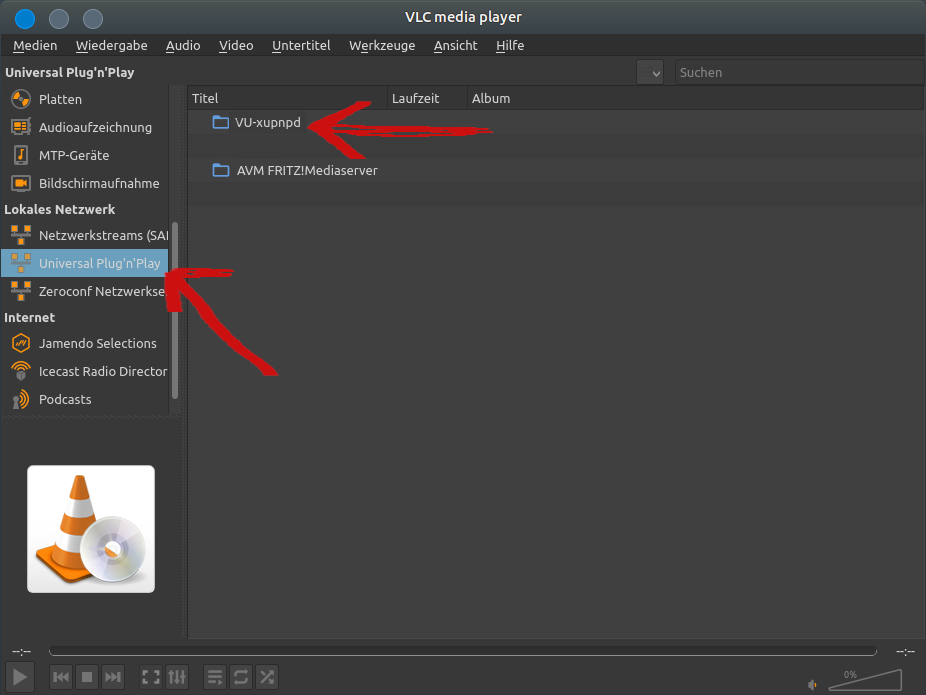Enable shuffle random playback
This screenshot has width=926, height=695.
pos(267,677)
